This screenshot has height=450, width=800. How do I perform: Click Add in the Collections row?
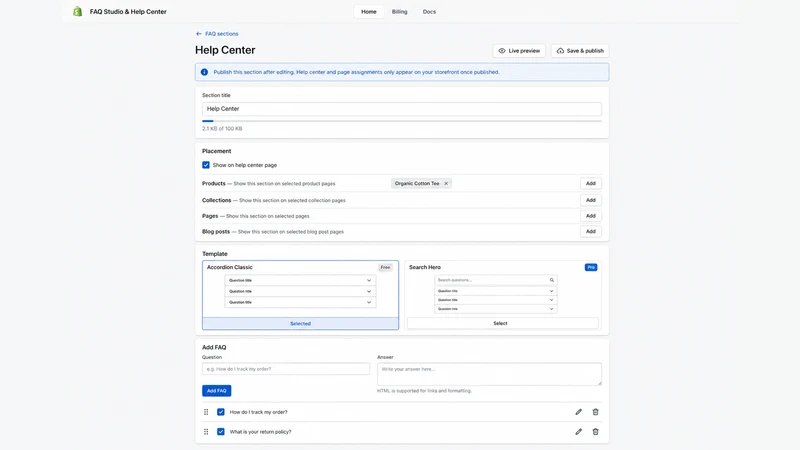coord(590,200)
